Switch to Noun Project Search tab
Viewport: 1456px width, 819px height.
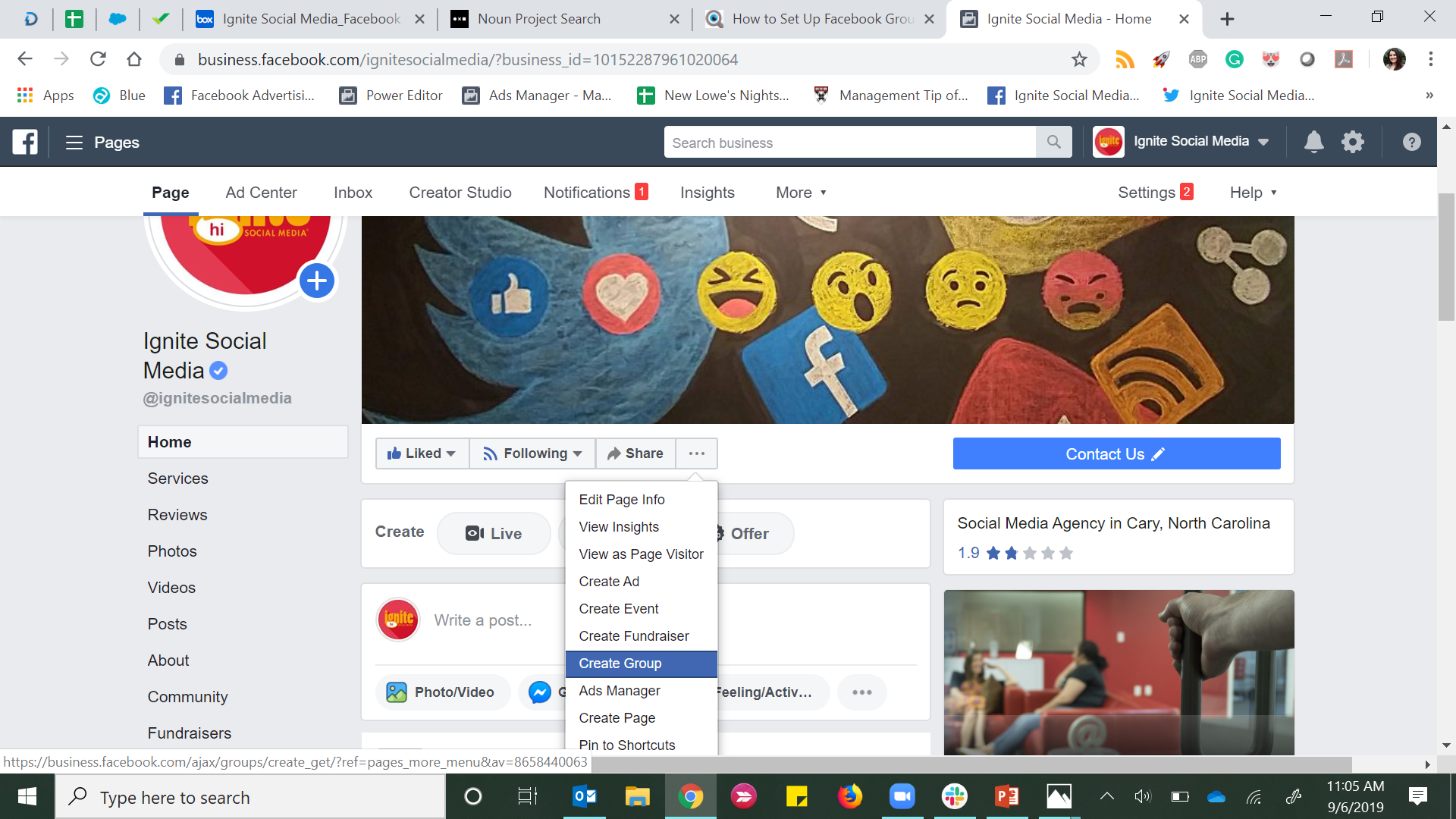(x=564, y=19)
